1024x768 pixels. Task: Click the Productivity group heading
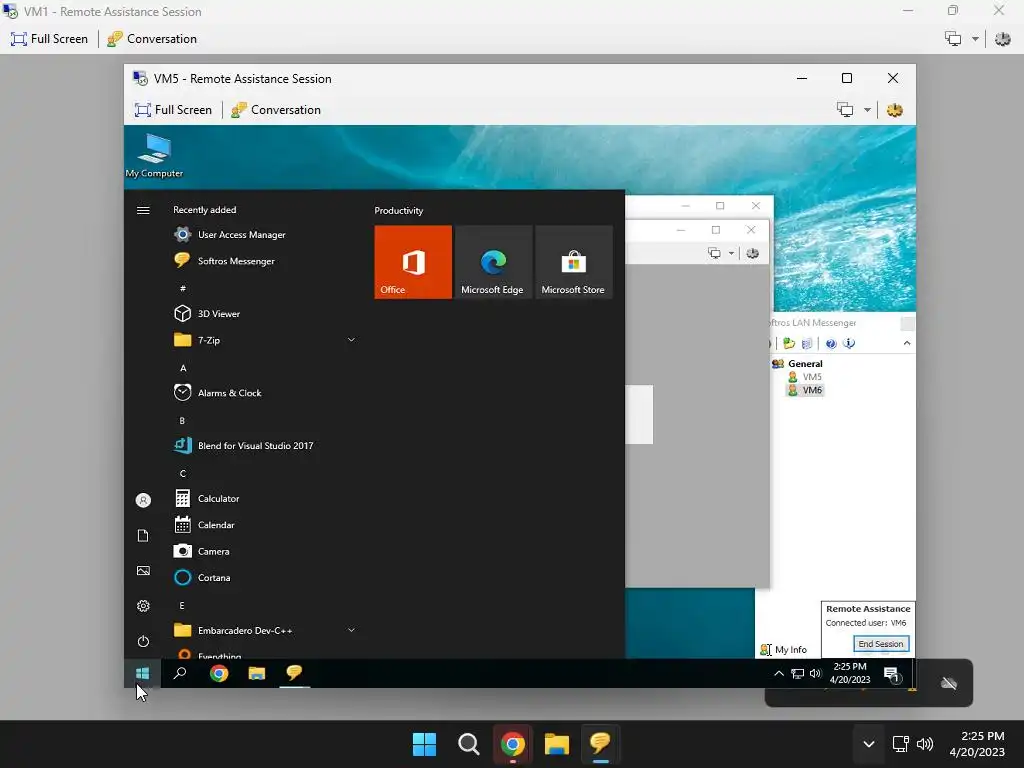coord(398,210)
